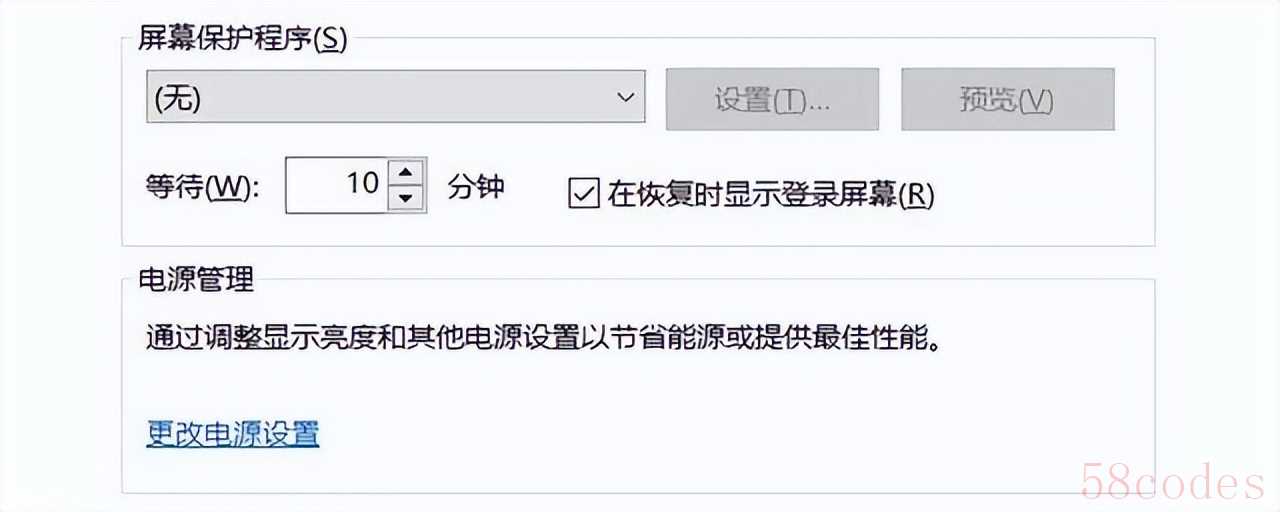
Task: Click the 分钟 unit label
Action: 476,187
